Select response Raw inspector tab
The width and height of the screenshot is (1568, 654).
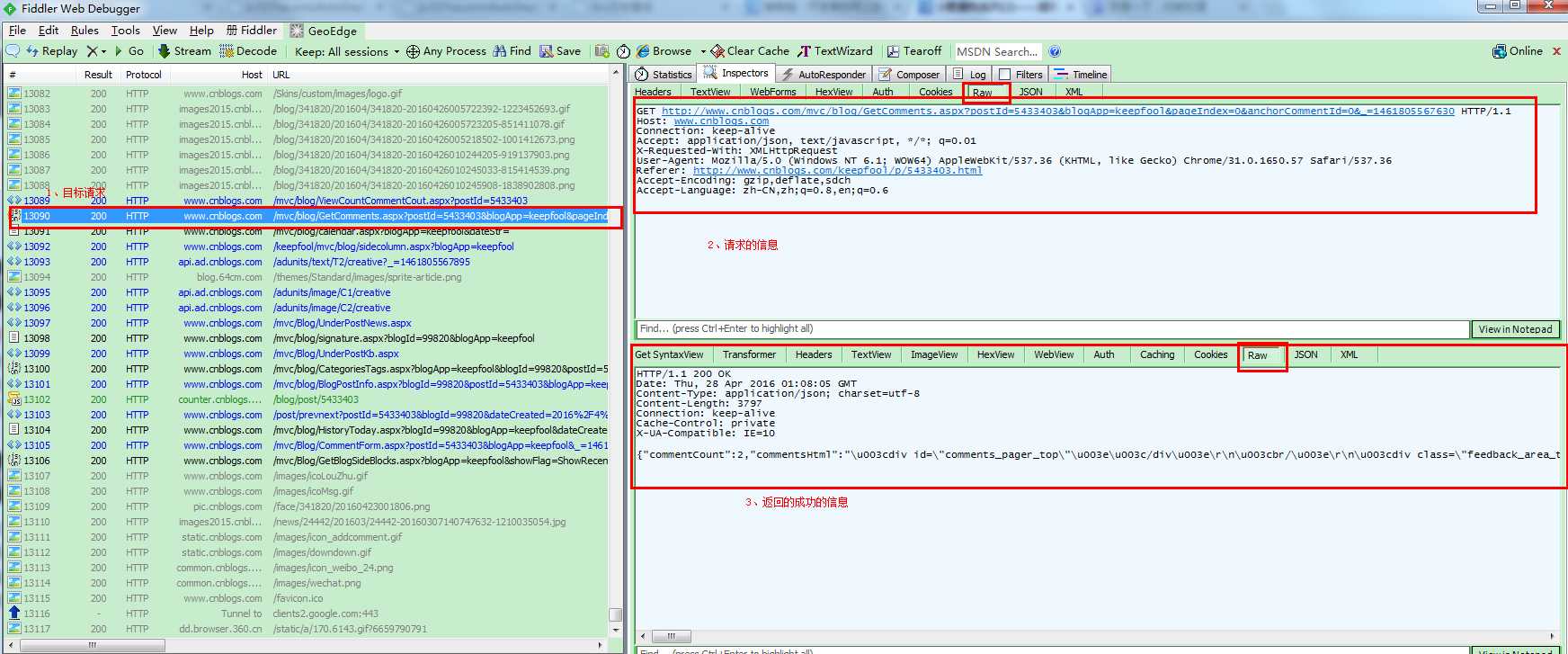[x=1258, y=355]
